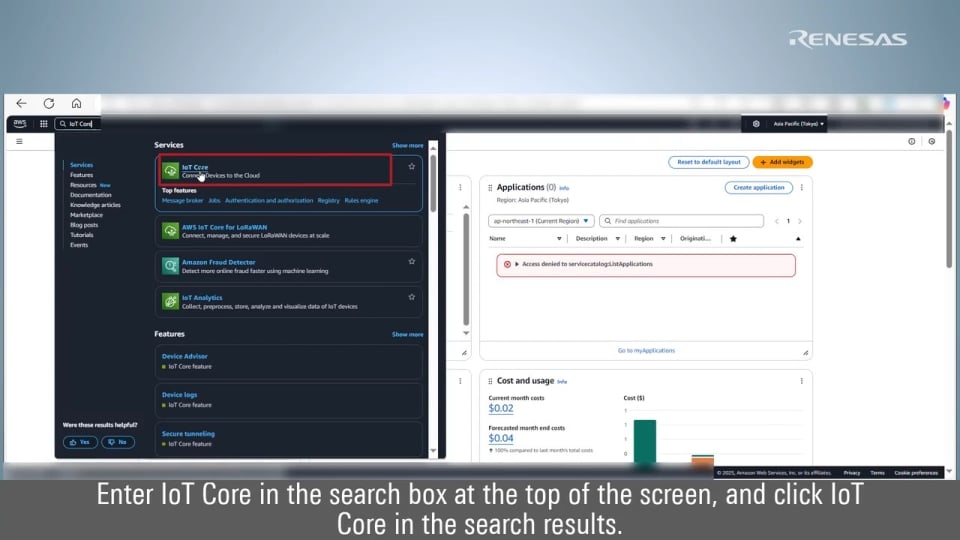The height and width of the screenshot is (540, 960).
Task: Open Message broker top feature
Action: click(182, 201)
